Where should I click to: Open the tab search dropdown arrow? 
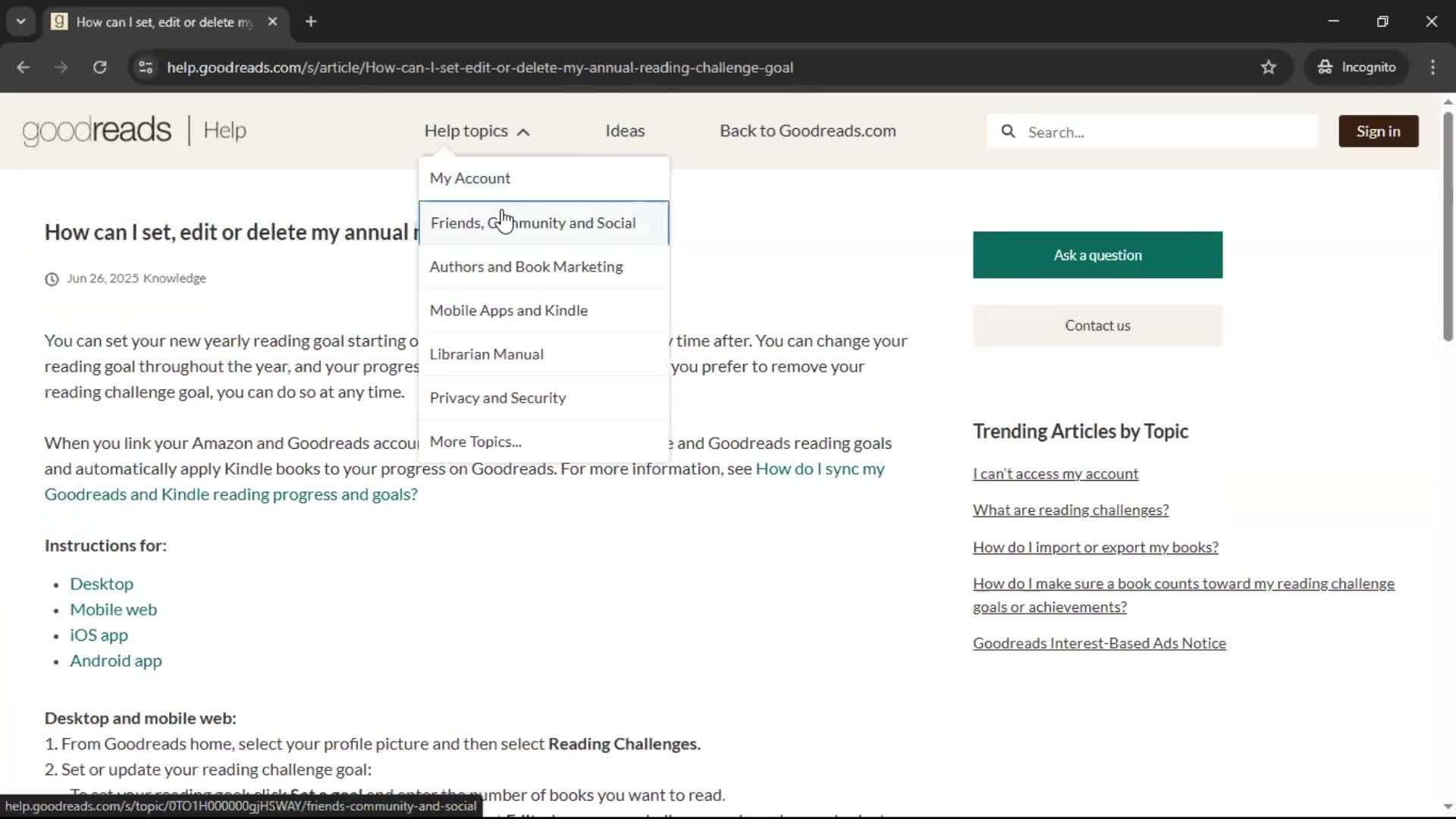(21, 22)
